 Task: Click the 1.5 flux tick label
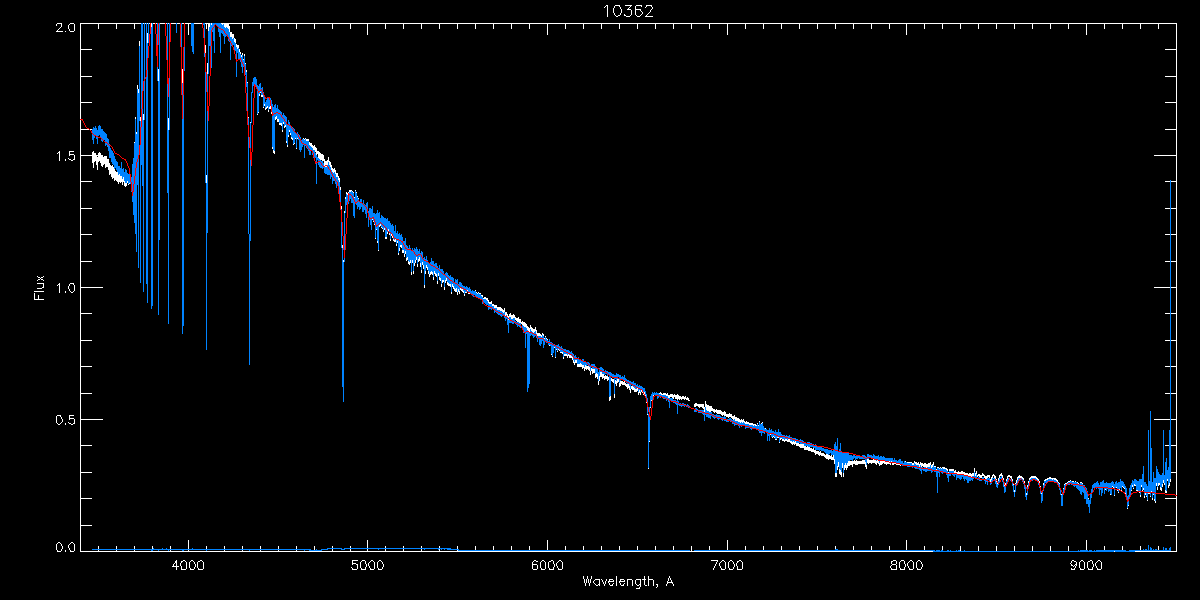pyautogui.click(x=65, y=157)
